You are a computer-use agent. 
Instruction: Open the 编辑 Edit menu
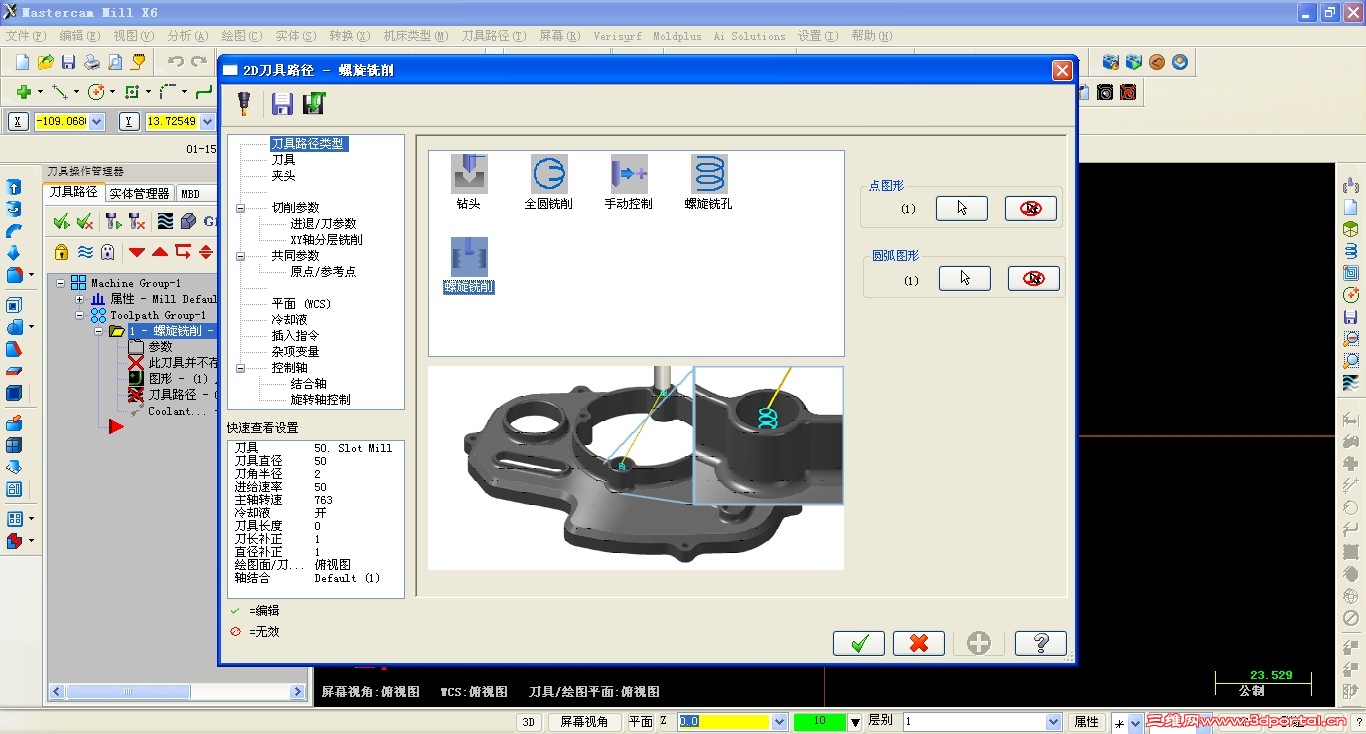tap(80, 36)
